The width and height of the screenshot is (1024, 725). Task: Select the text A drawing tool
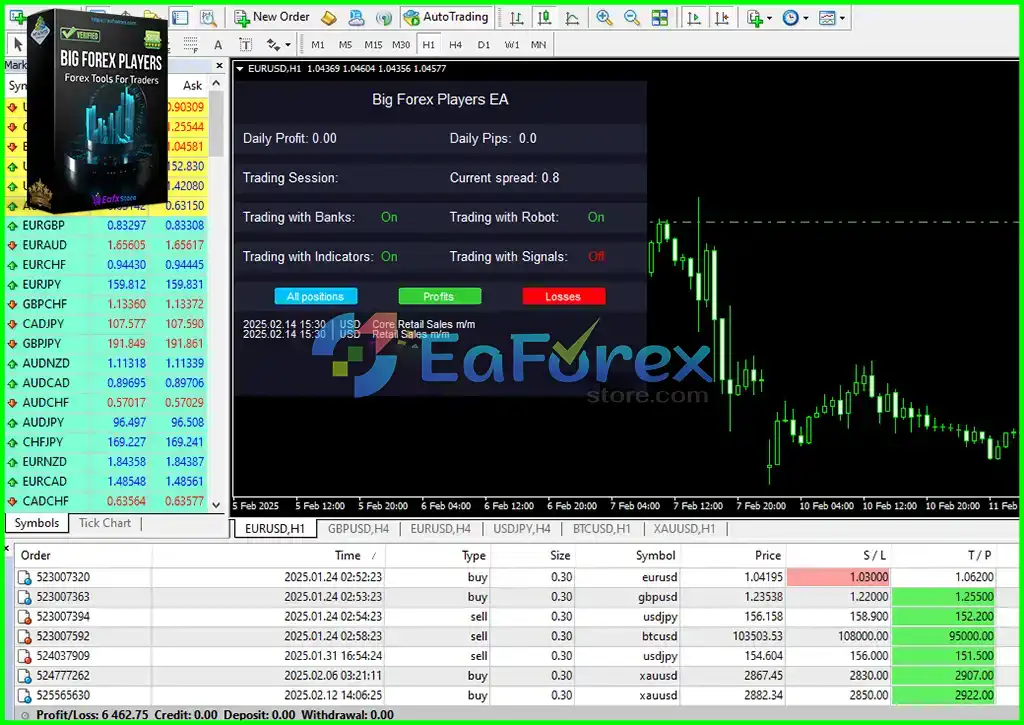[218, 44]
